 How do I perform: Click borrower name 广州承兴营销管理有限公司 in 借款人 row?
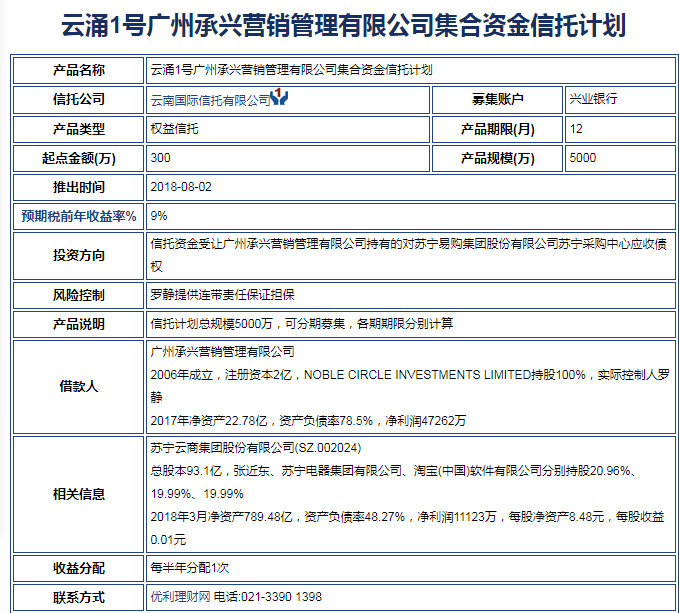222,352
